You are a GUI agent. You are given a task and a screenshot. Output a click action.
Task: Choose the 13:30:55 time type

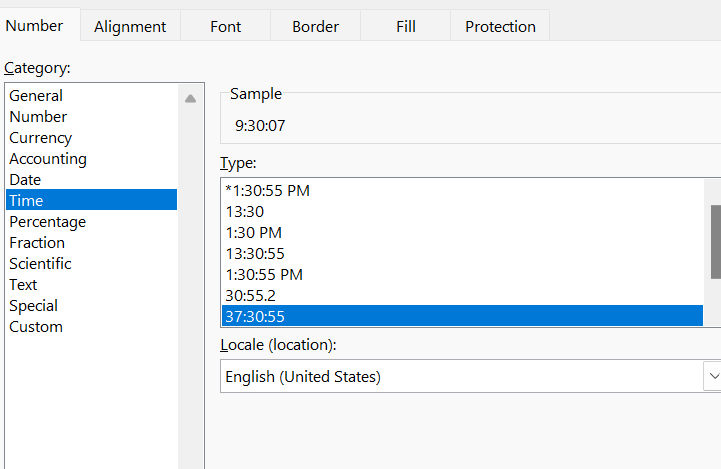tap(462, 253)
